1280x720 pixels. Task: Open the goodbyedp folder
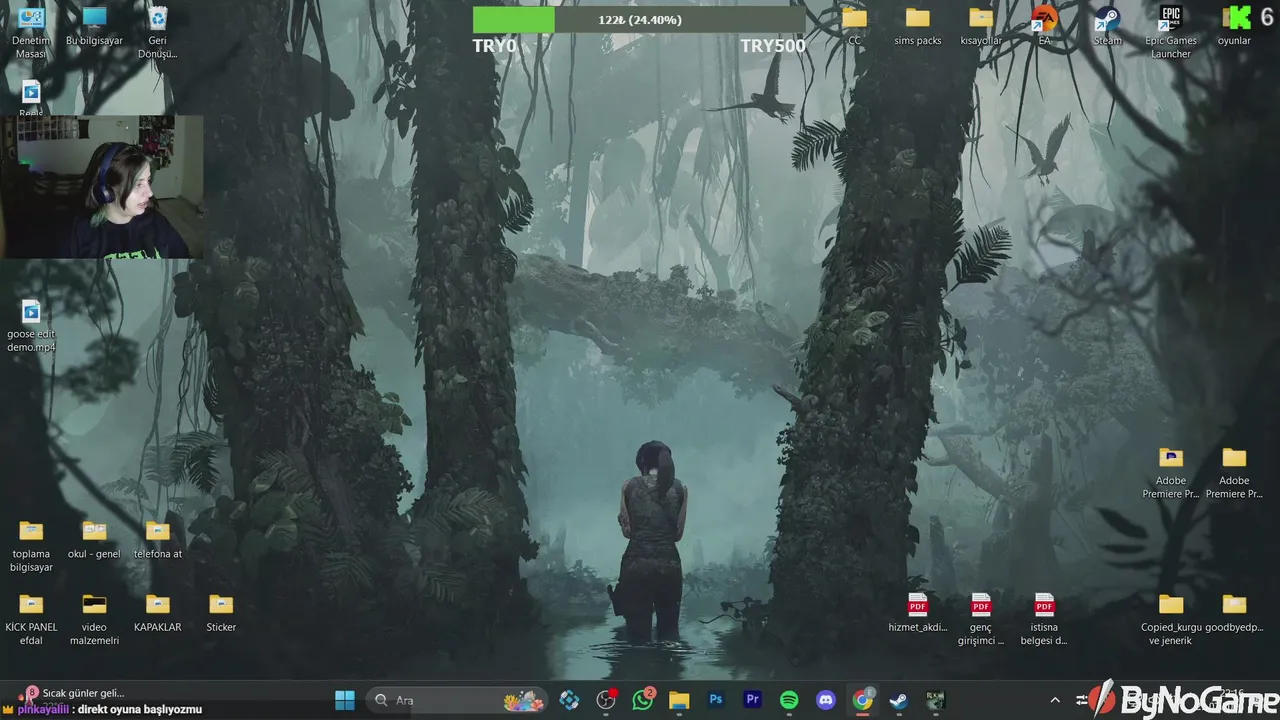pyautogui.click(x=1234, y=613)
